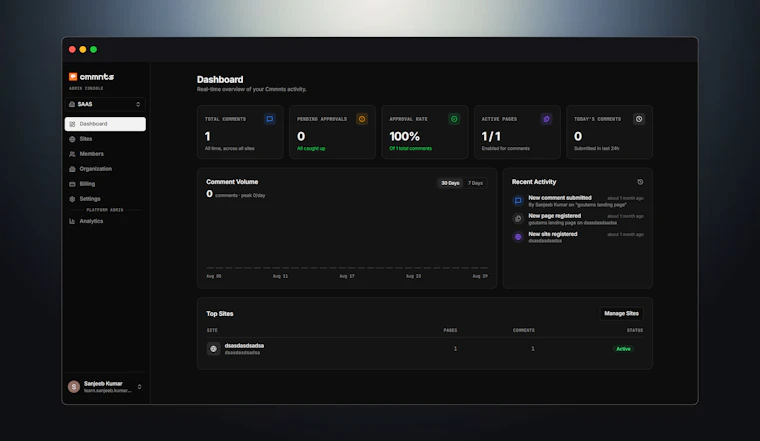Click the Aug 17 axis label

(x=347, y=276)
